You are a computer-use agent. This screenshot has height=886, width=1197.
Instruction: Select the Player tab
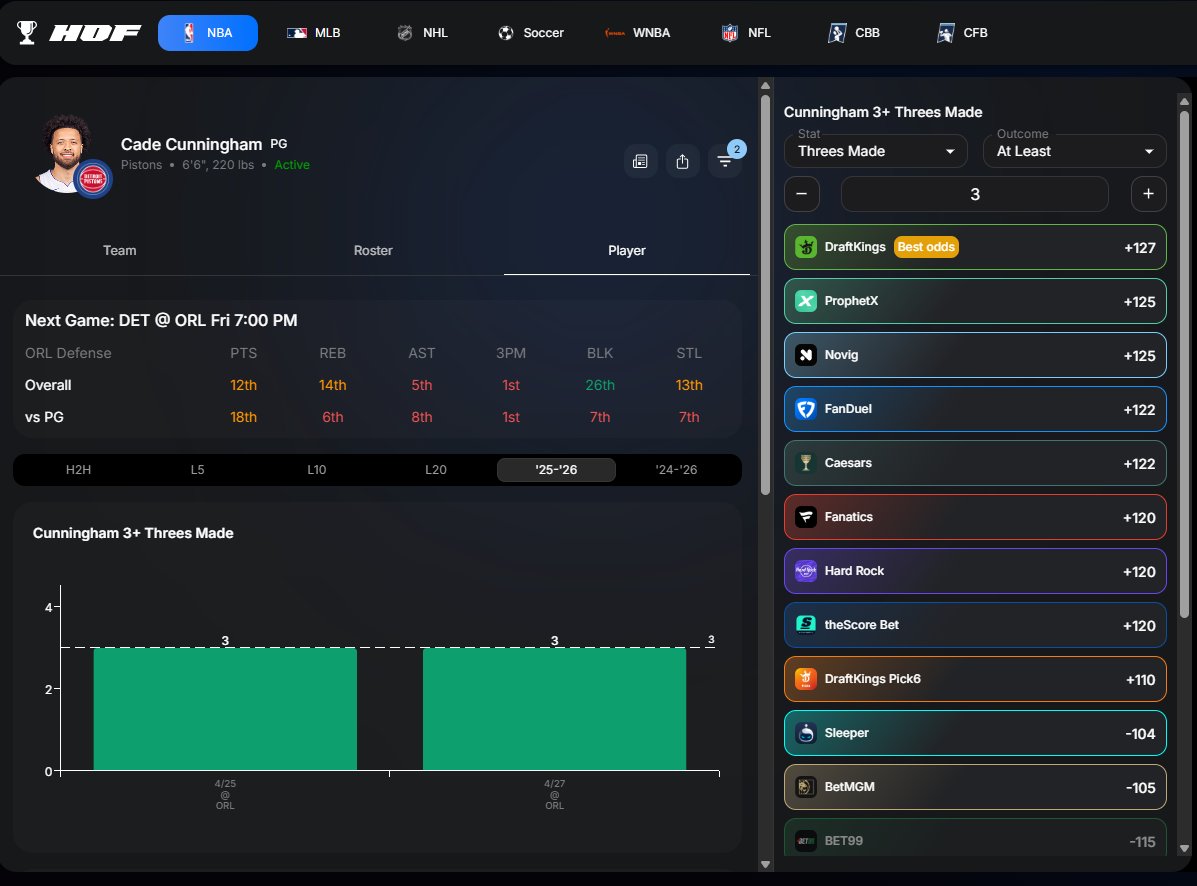point(627,250)
